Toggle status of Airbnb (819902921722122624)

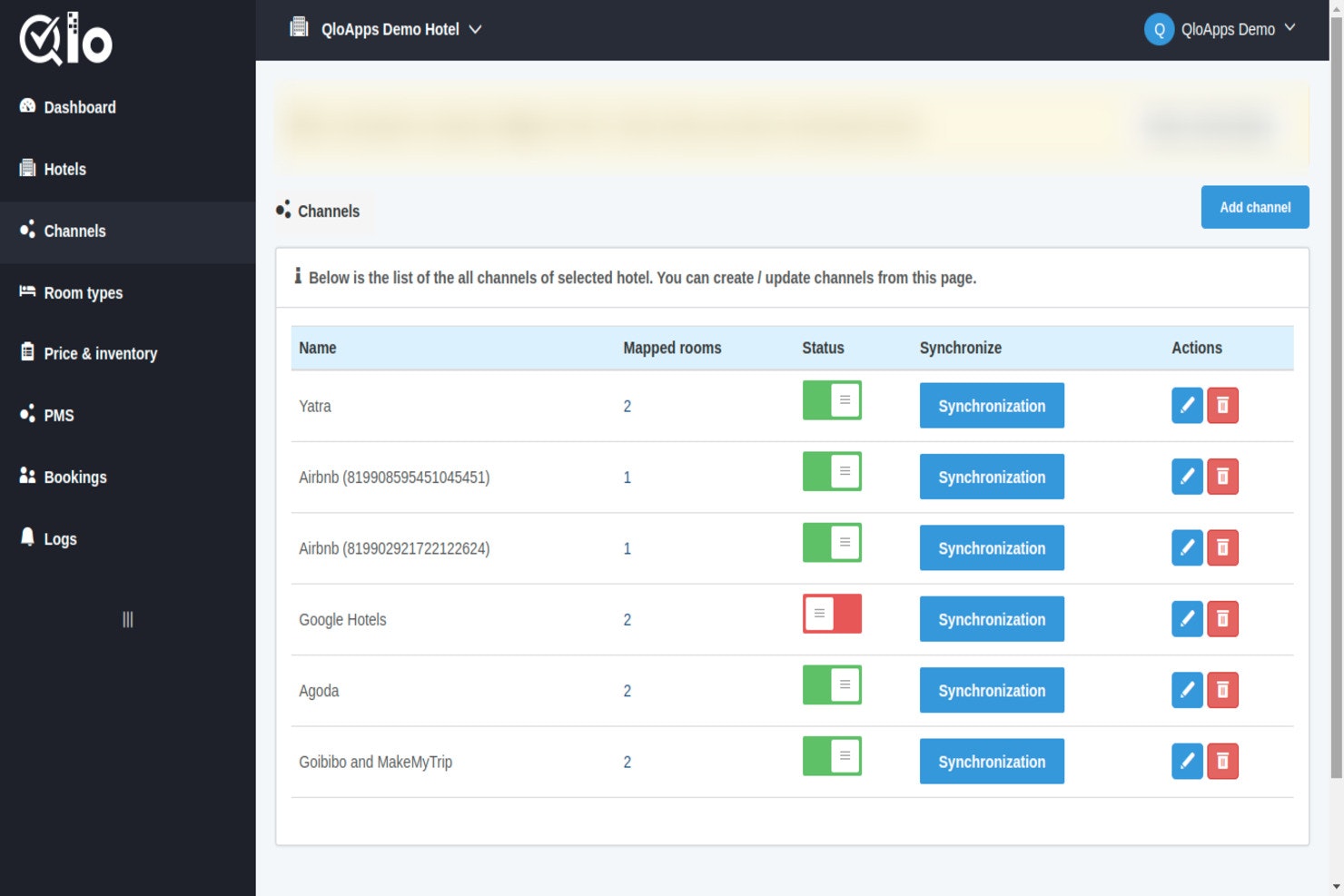coord(832,543)
